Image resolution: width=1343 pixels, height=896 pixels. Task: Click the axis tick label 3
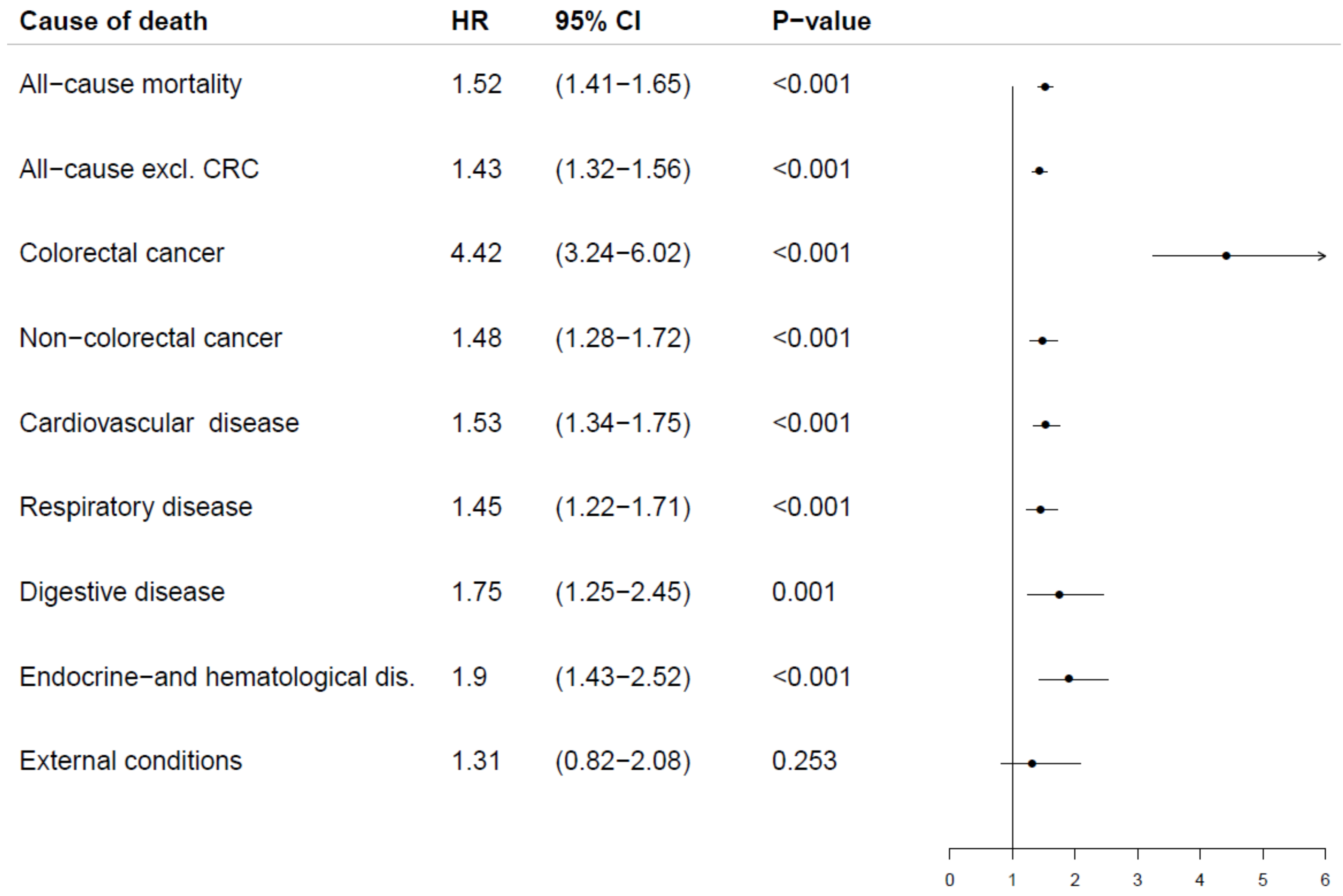(1137, 880)
